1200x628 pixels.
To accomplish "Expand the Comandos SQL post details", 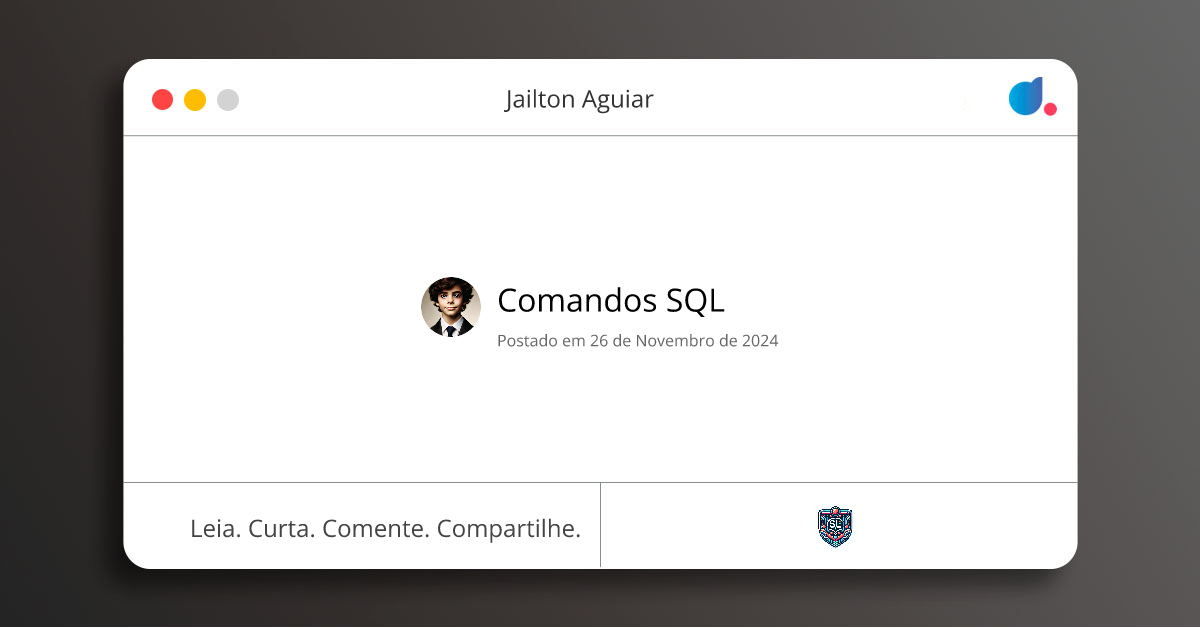I will pyautogui.click(x=610, y=301).
